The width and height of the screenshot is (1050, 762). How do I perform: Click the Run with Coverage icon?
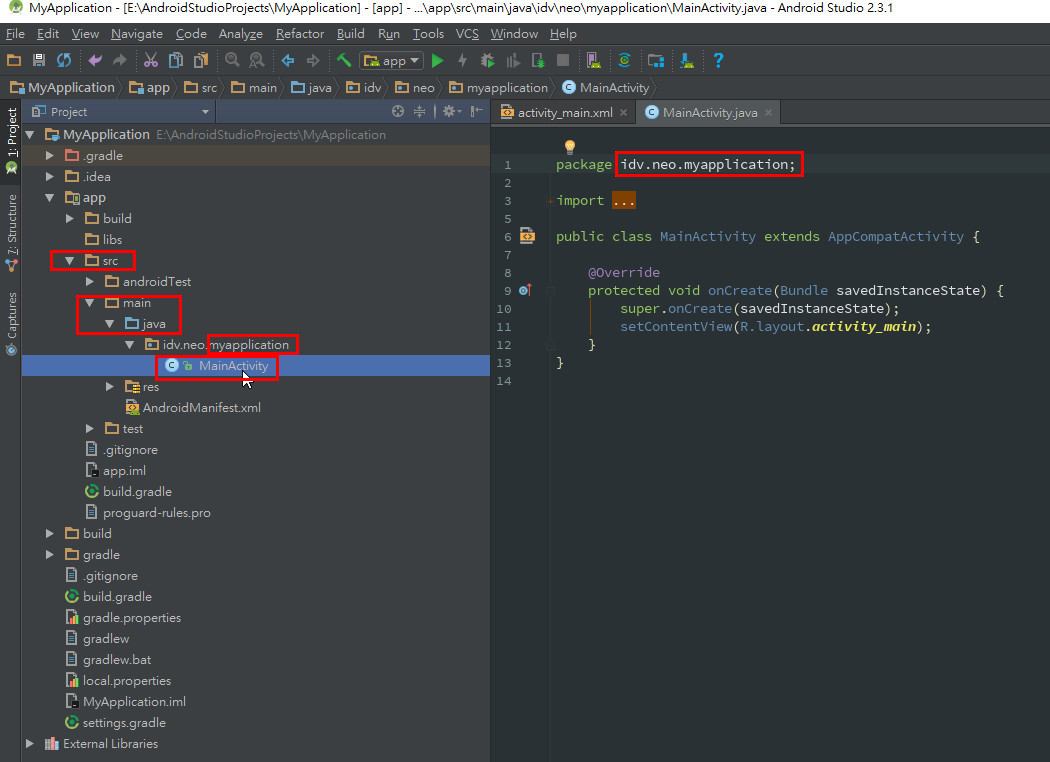point(513,61)
